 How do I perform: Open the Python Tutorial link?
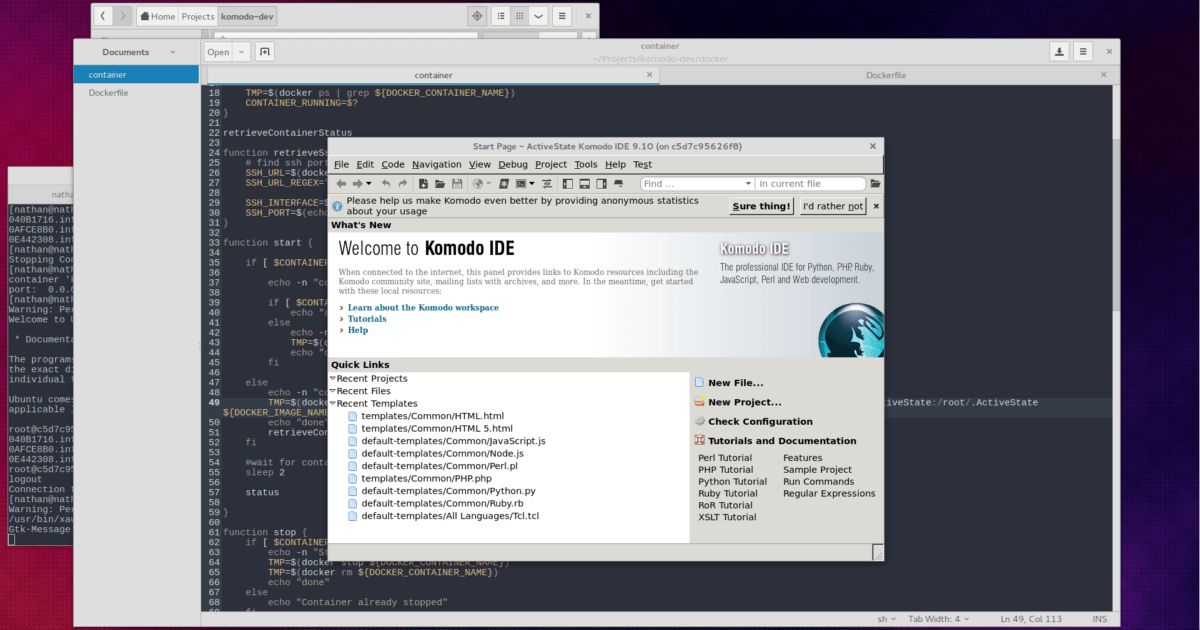[x=733, y=481]
